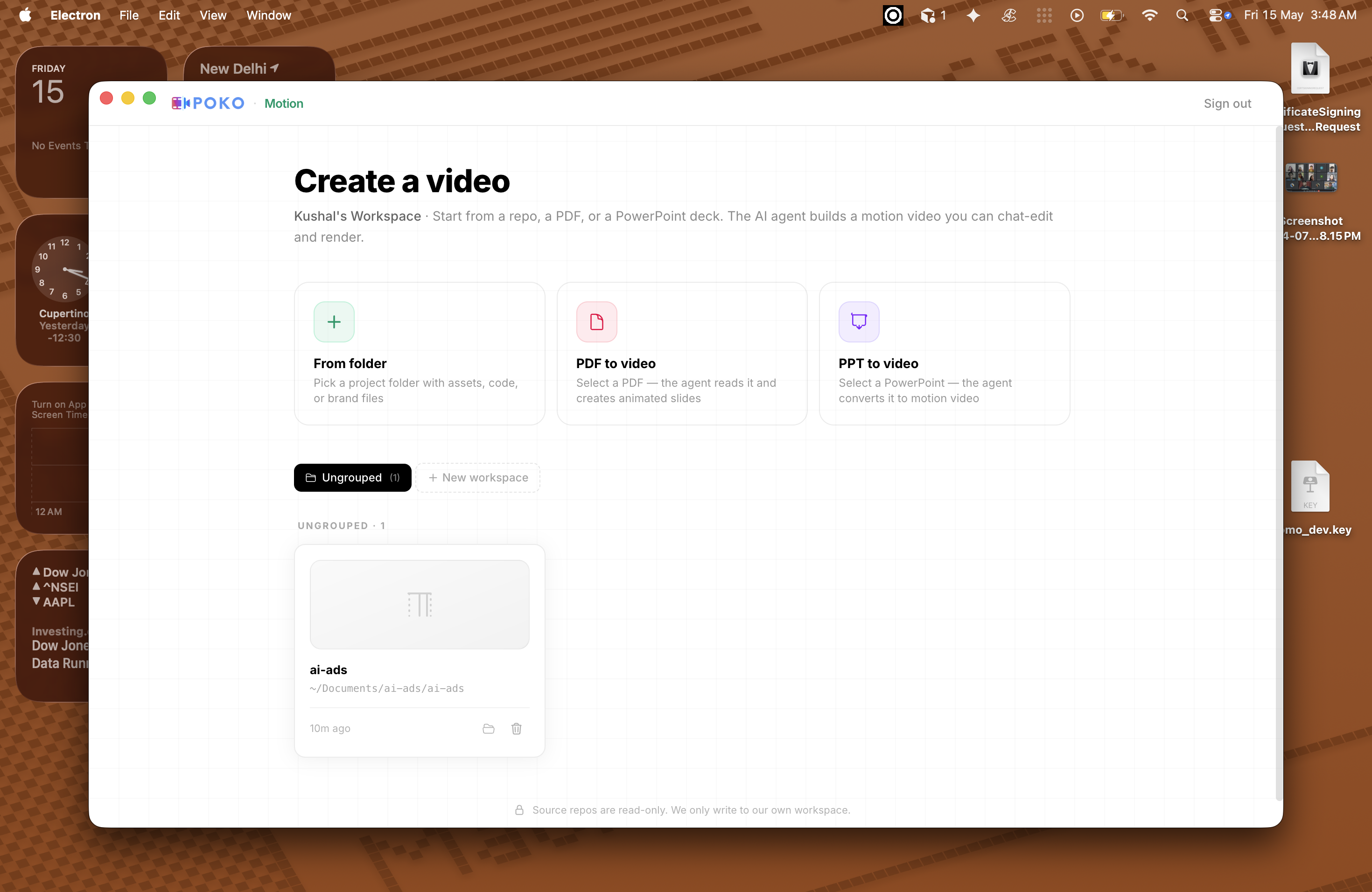Click the Motion label beside POKO
This screenshot has height=892, width=1372.
284,103
